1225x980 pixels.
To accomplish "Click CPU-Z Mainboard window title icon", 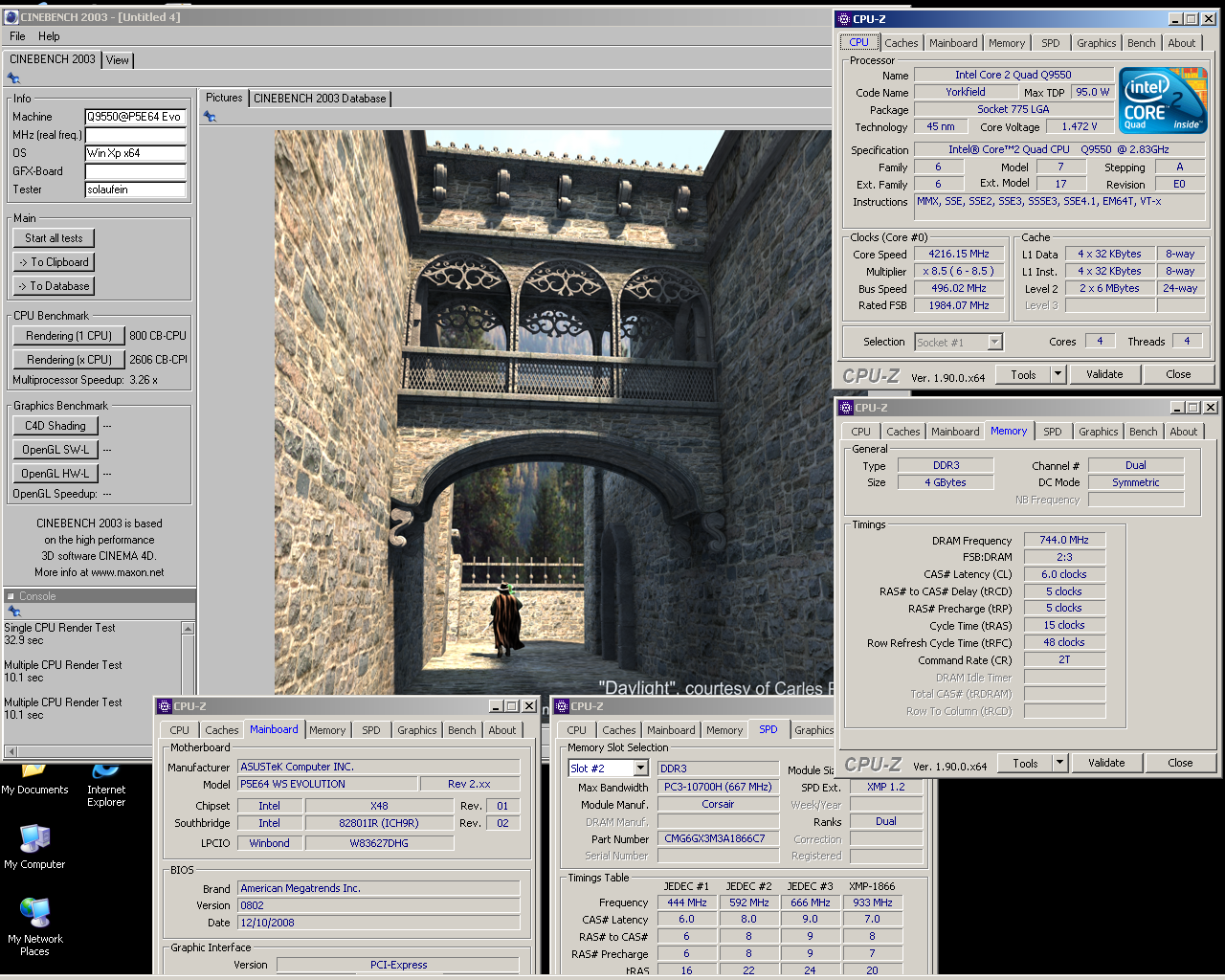I will [x=165, y=706].
